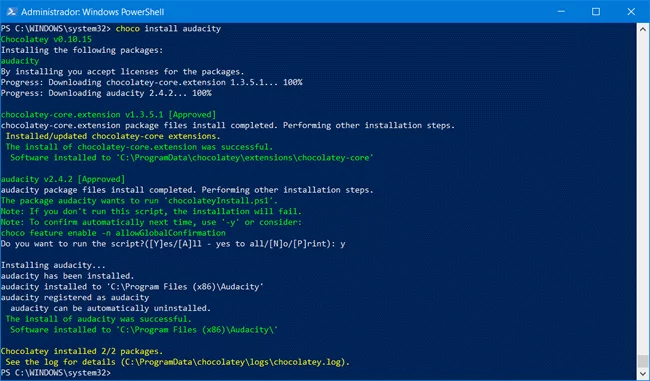650x381 pixels.
Task: Click the PowerShell icon in title bar
Action: [x=12, y=12]
